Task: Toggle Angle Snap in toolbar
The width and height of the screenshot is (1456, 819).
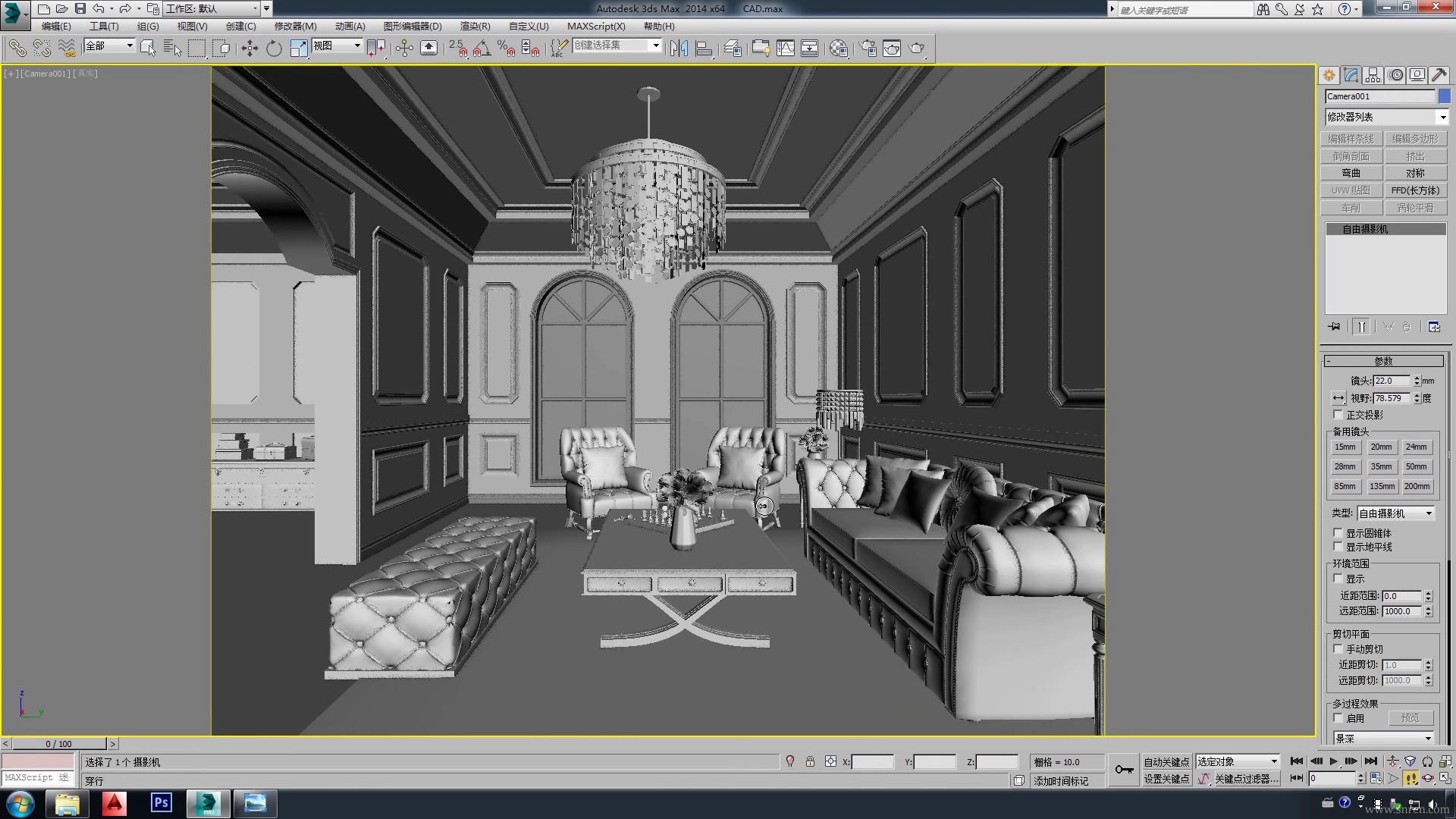Action: click(482, 49)
